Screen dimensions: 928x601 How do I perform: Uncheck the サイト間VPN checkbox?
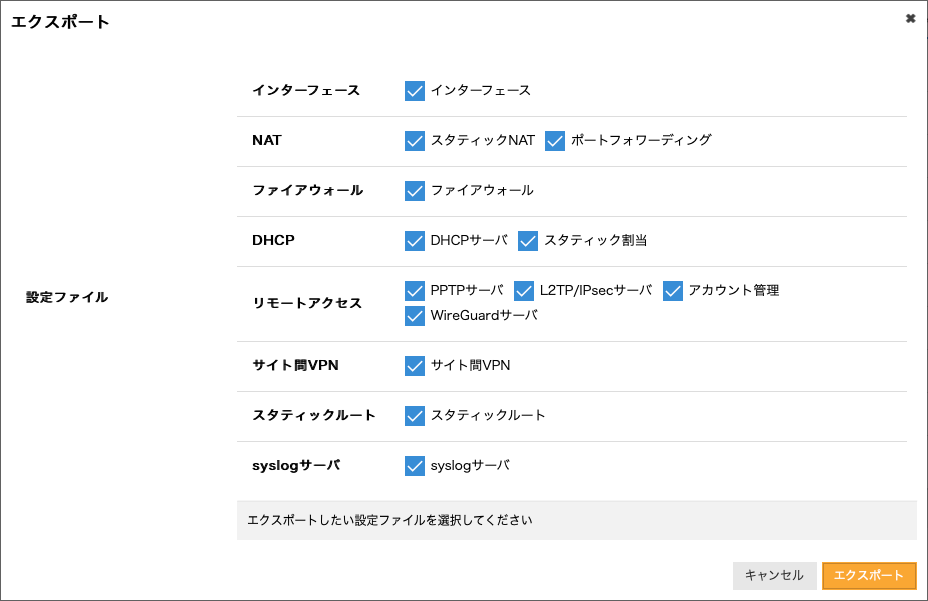(415, 366)
